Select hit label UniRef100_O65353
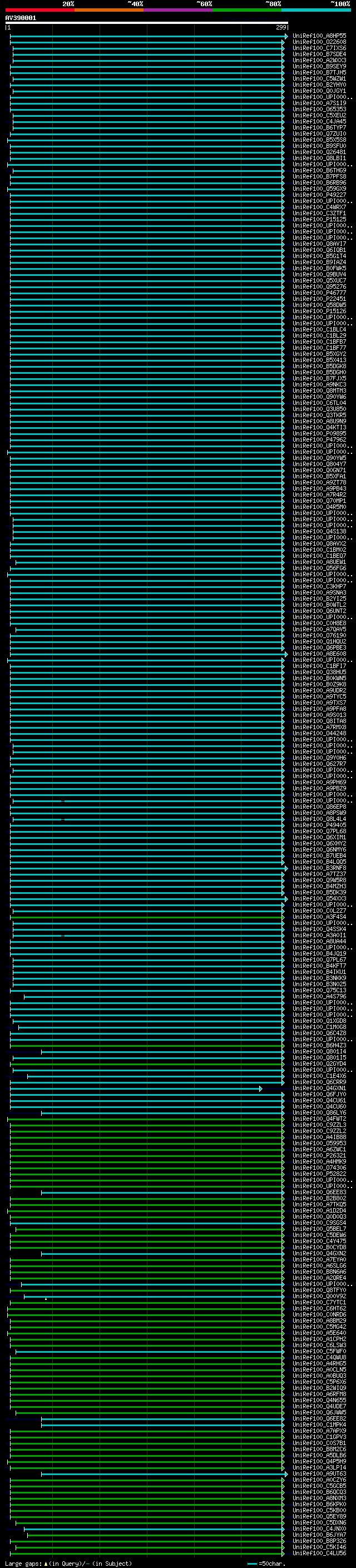Image resolution: width=356 pixels, height=1568 pixels. click(319, 110)
